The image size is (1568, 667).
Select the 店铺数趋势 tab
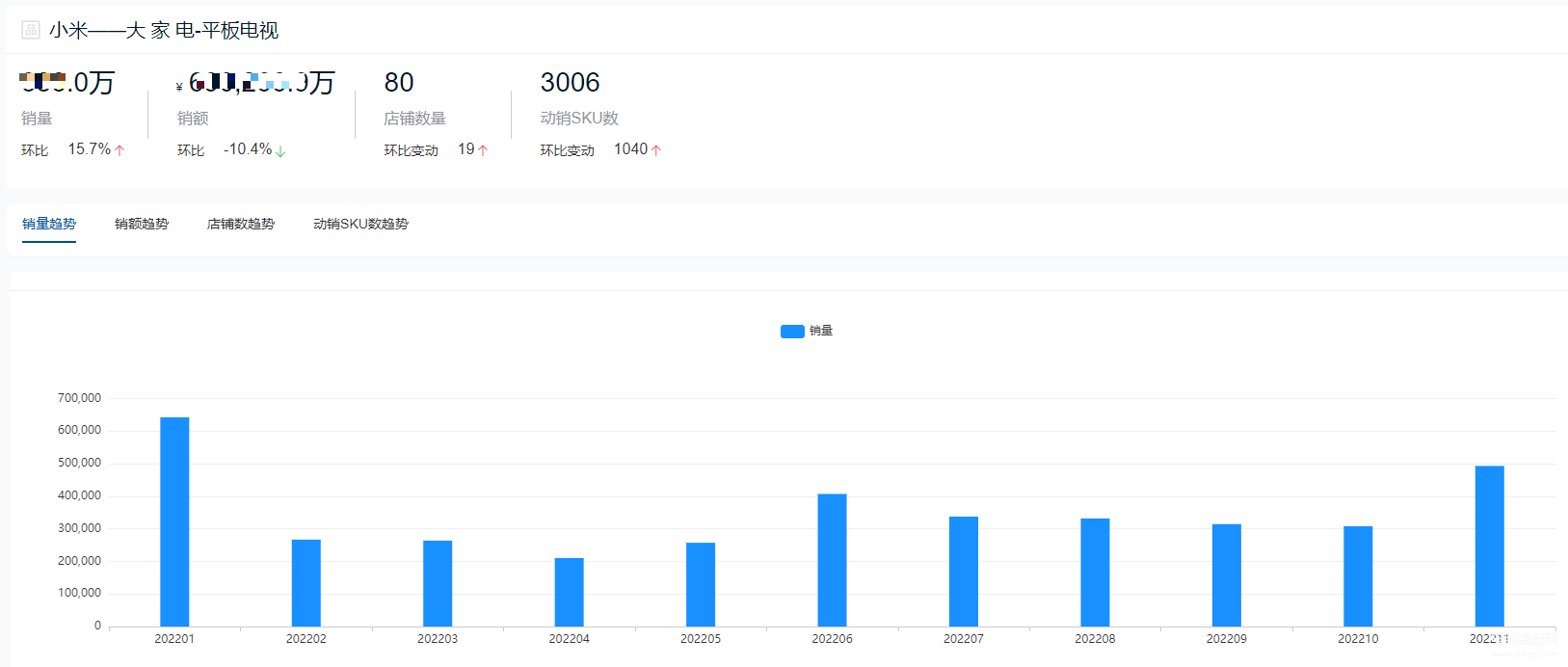click(241, 224)
